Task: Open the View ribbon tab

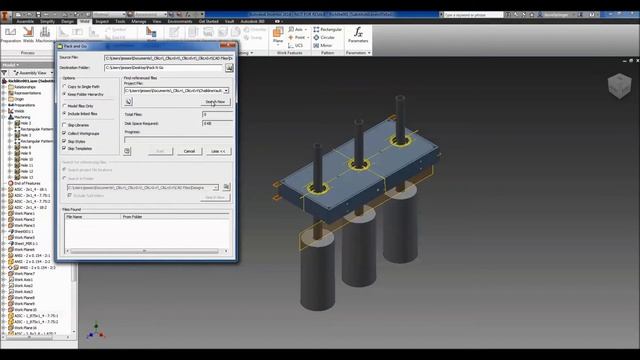Action: click(x=157, y=21)
